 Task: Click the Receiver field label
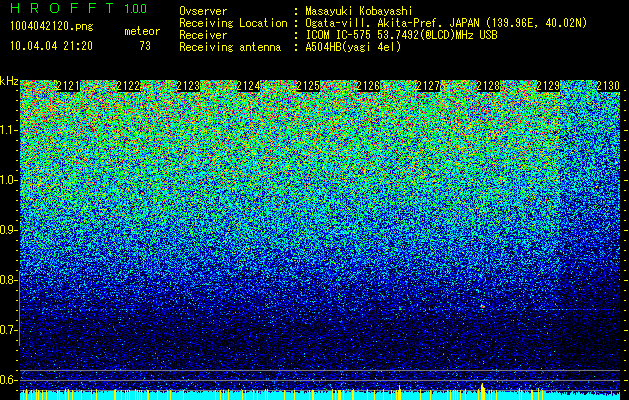203,35
